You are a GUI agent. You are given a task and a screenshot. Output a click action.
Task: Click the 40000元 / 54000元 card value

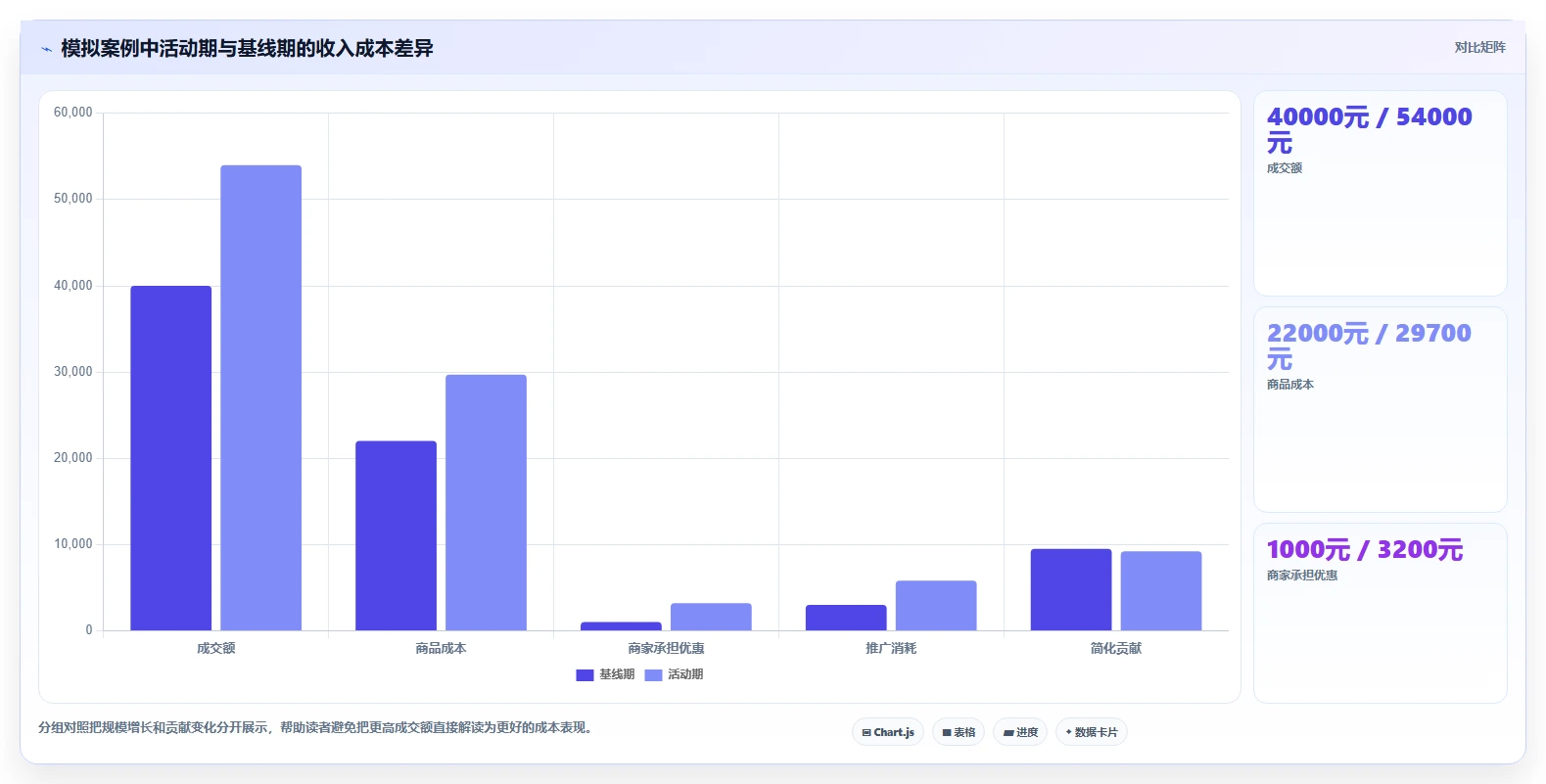coord(1369,130)
